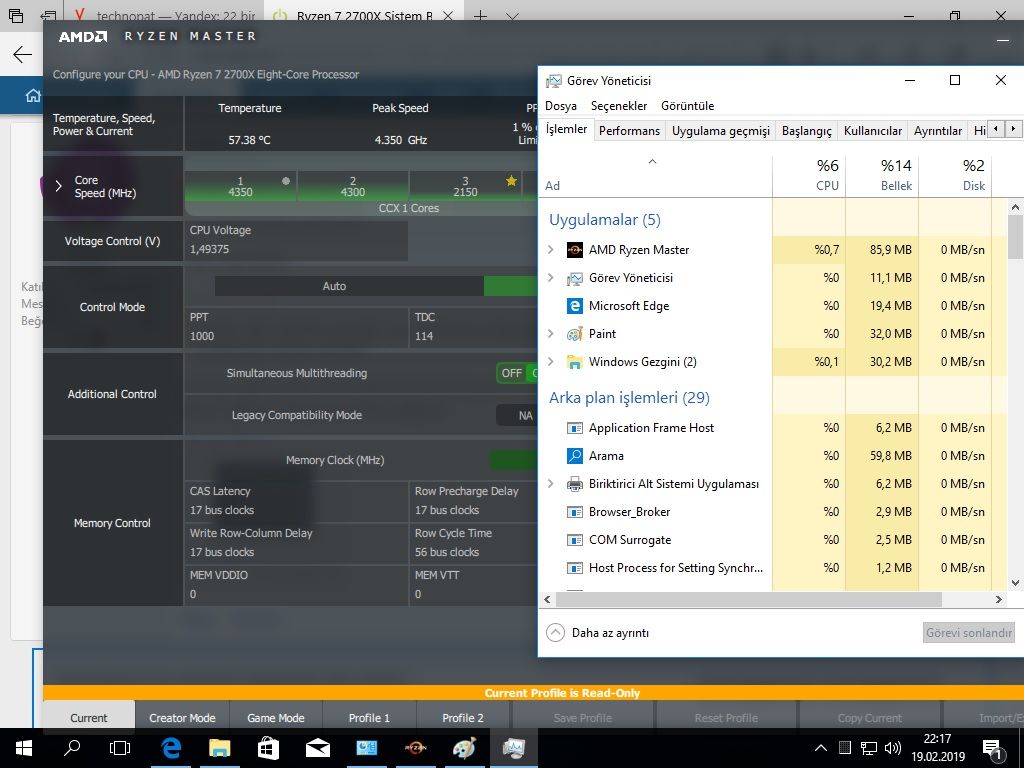This screenshot has width=1024, height=768.
Task: Select Creator Mode profile tab
Action: click(182, 718)
